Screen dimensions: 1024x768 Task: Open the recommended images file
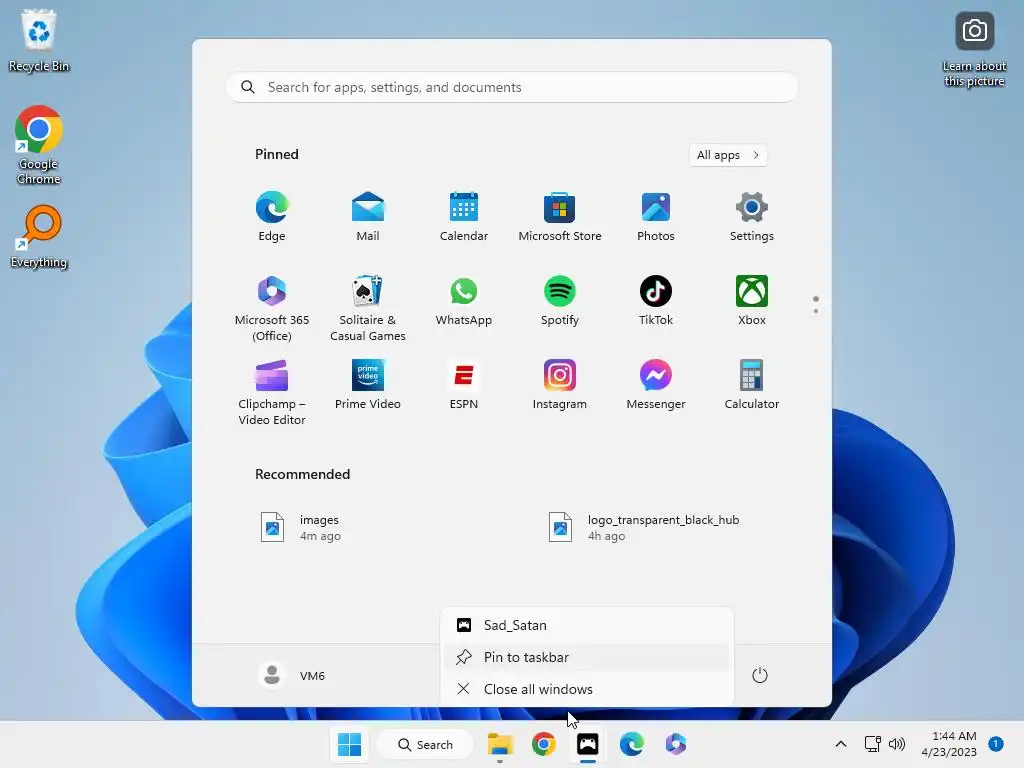(x=300, y=528)
